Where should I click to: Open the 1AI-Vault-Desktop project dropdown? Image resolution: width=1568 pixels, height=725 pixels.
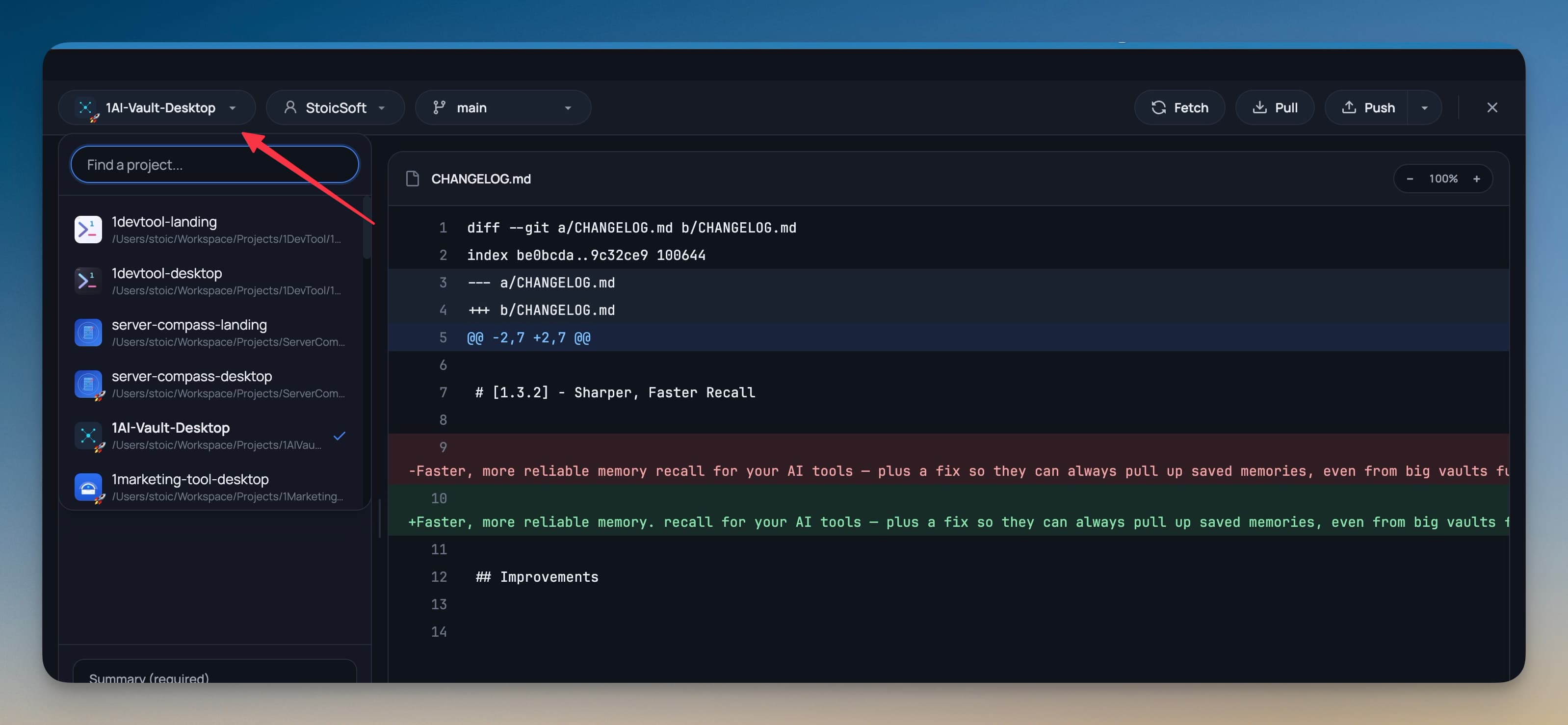(x=157, y=108)
